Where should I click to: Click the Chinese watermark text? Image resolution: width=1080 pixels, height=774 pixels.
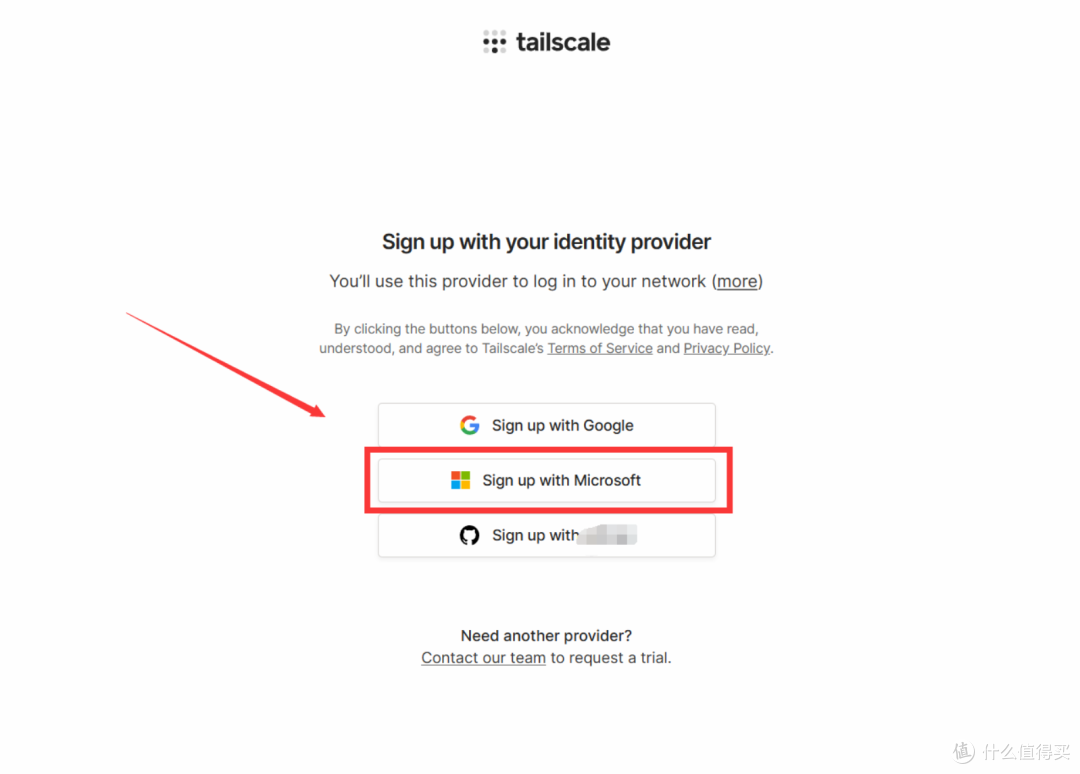[1026, 751]
